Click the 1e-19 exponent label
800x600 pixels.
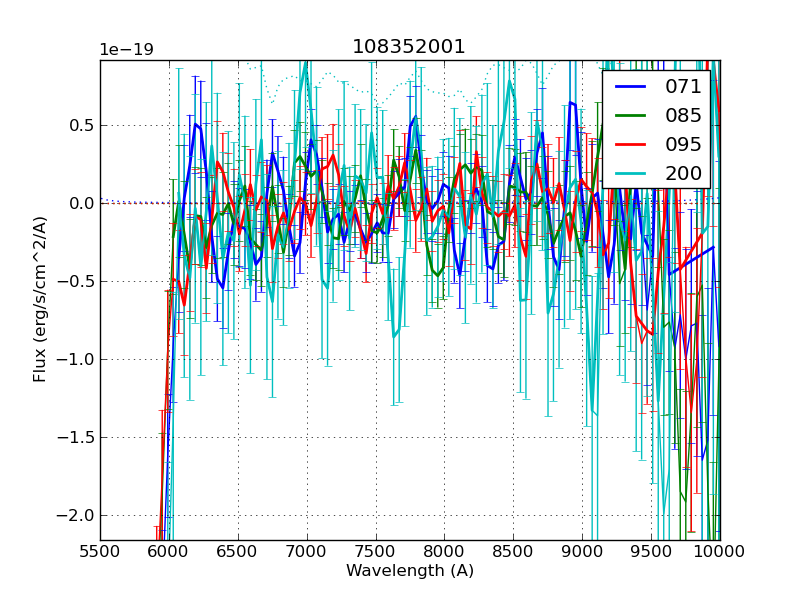point(126,50)
